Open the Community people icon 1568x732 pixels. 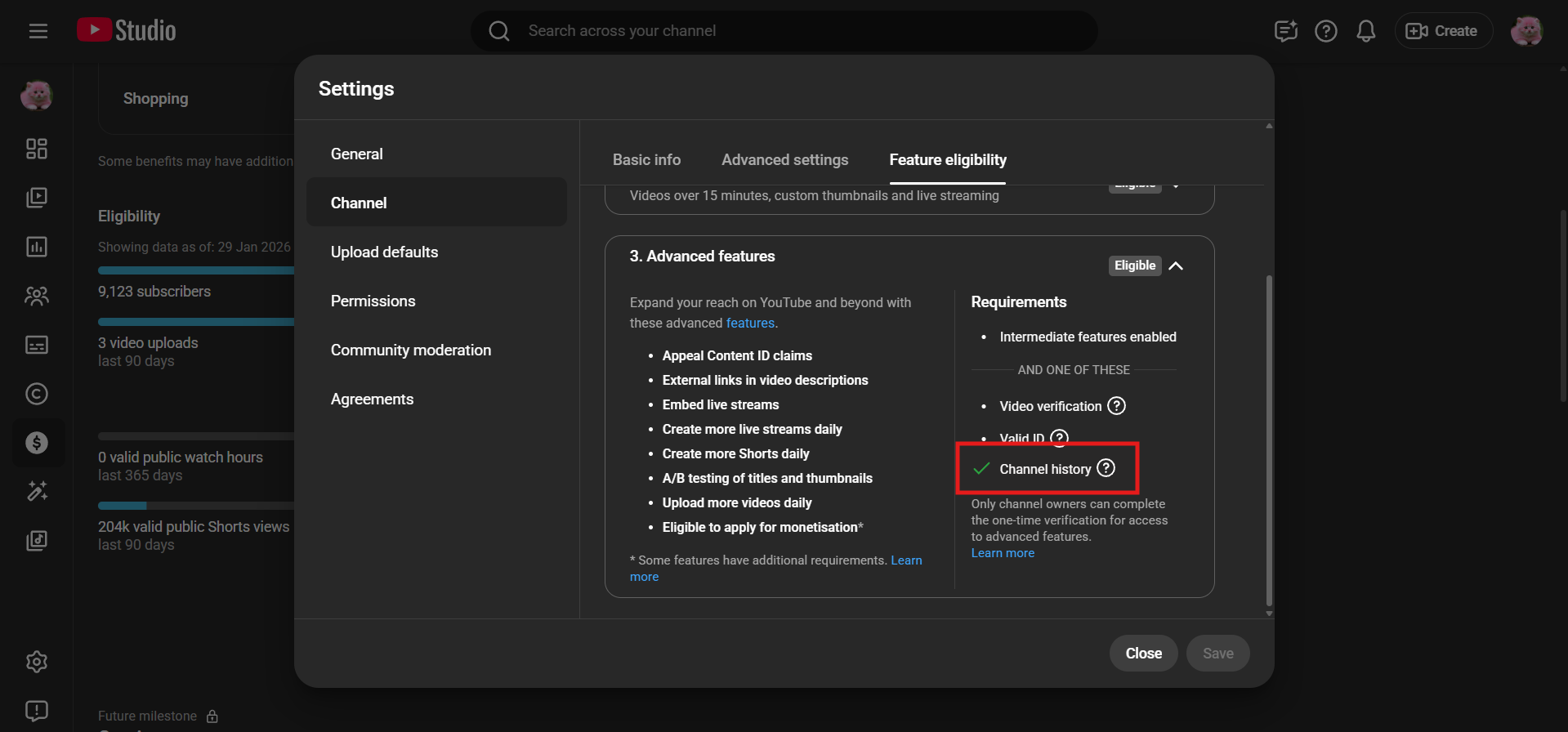37,296
